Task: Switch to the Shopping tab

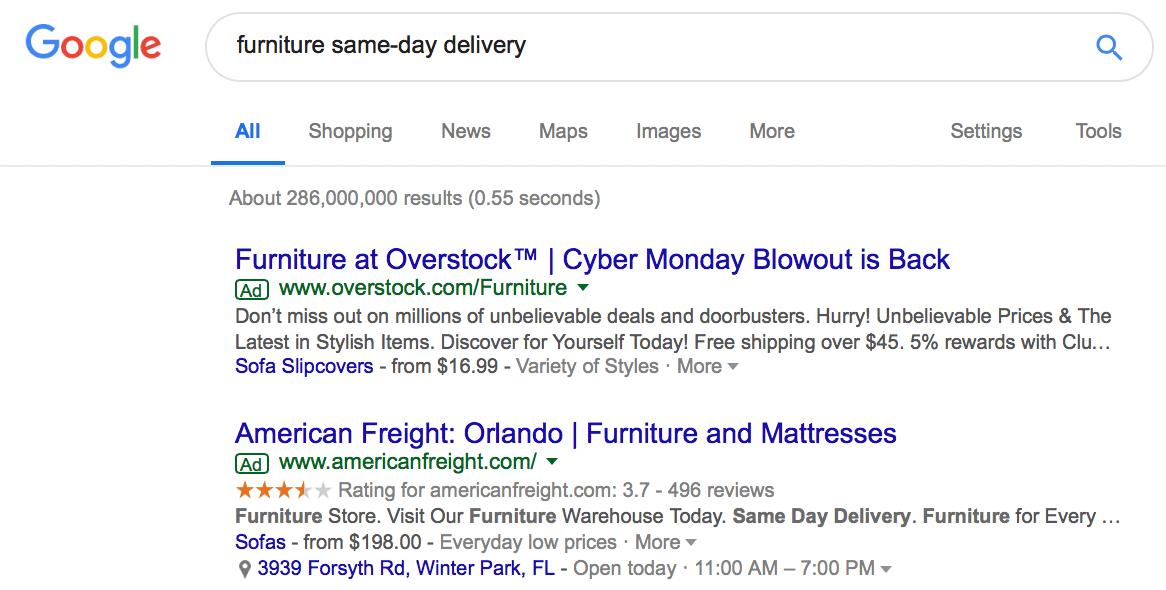Action: (350, 131)
